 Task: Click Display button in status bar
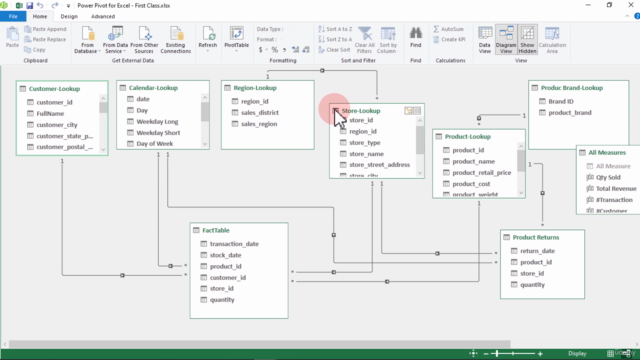[x=577, y=353]
